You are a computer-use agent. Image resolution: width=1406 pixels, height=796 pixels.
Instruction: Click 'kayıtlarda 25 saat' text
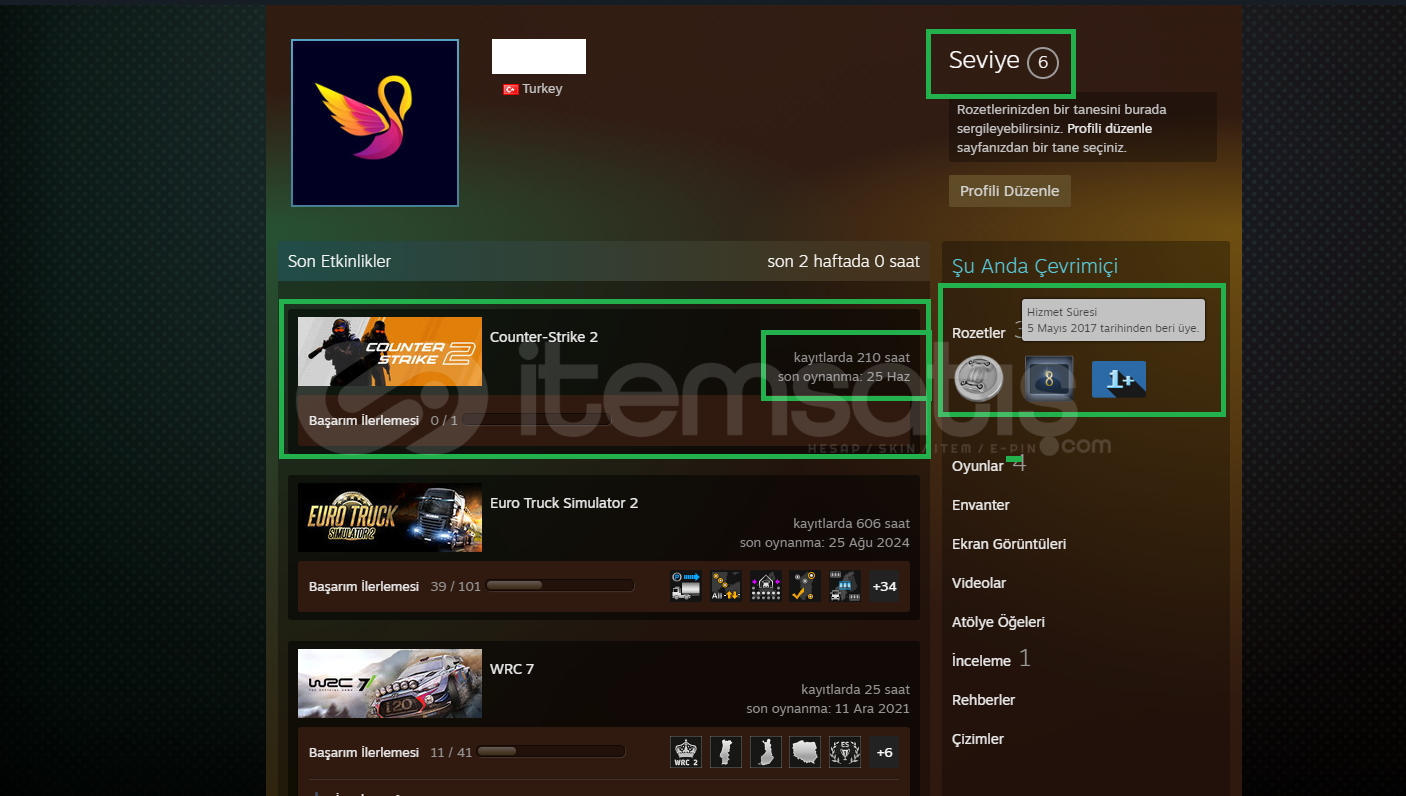click(855, 689)
